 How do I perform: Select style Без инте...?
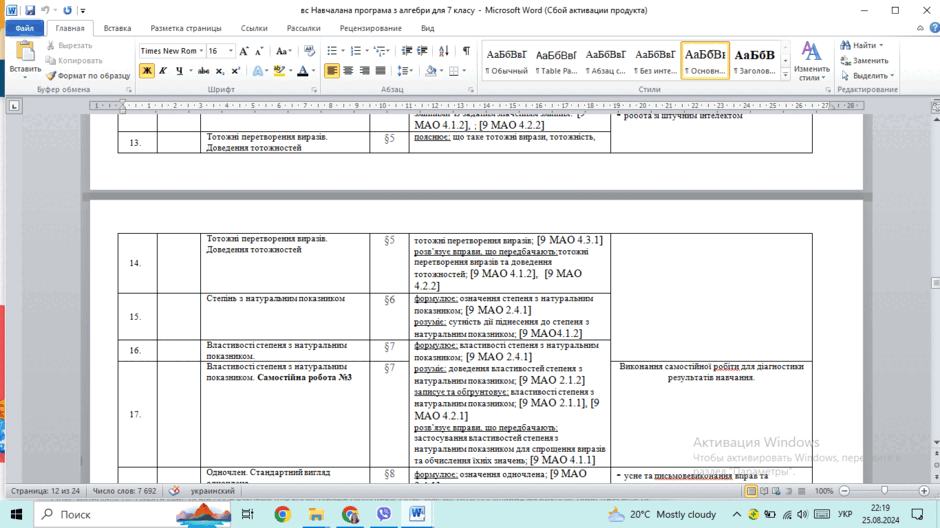tap(655, 61)
